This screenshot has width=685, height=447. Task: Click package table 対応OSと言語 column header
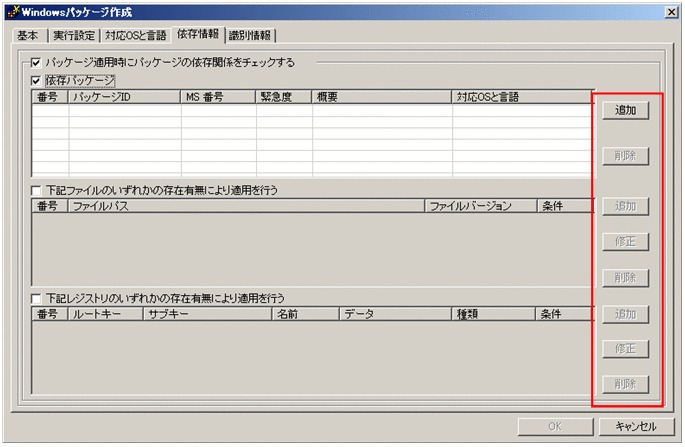point(522,97)
